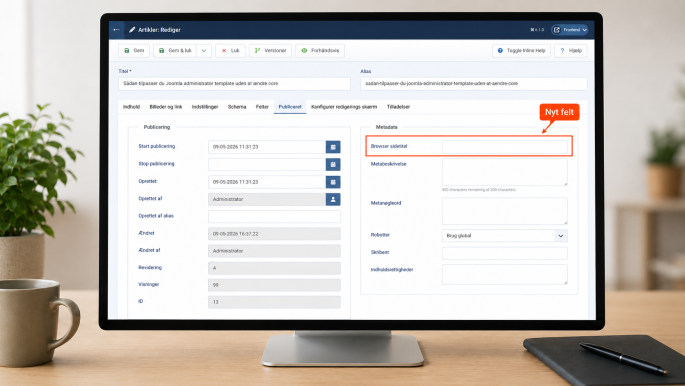
Task: Switch to the Schema tab
Action: tap(237, 107)
